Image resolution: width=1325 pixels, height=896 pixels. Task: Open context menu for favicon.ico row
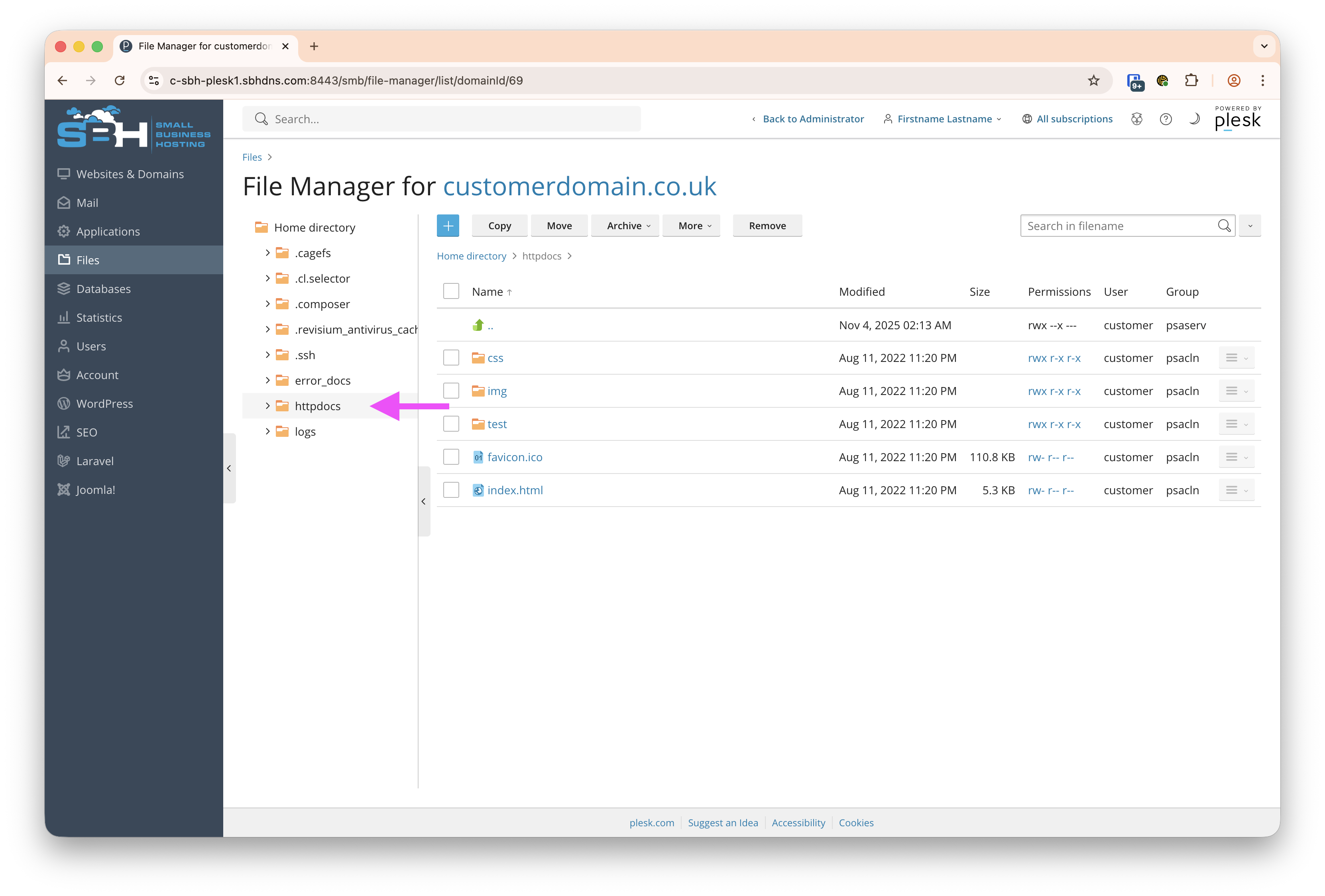point(1236,456)
